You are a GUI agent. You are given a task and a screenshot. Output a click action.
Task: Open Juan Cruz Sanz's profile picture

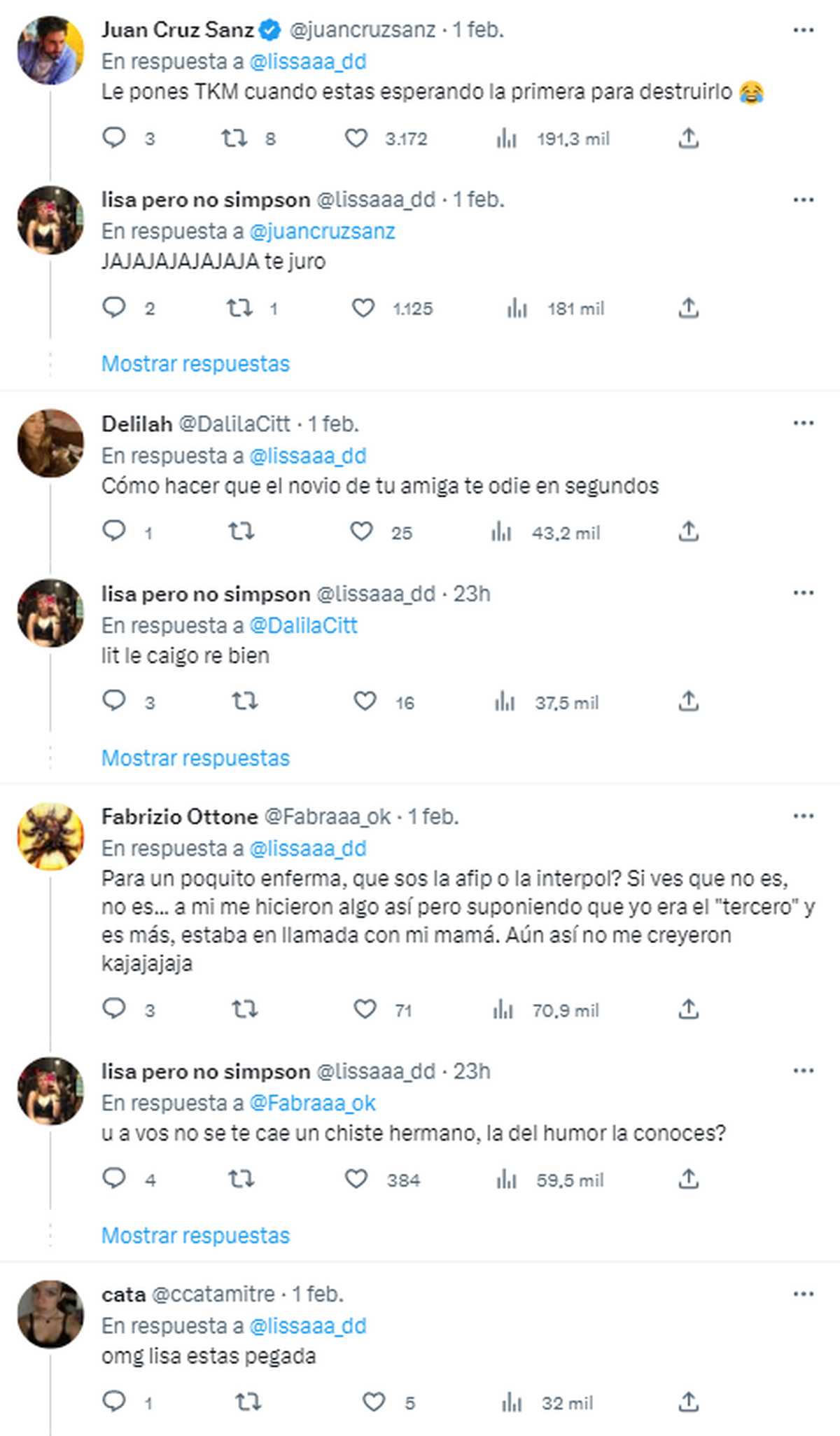[50, 50]
